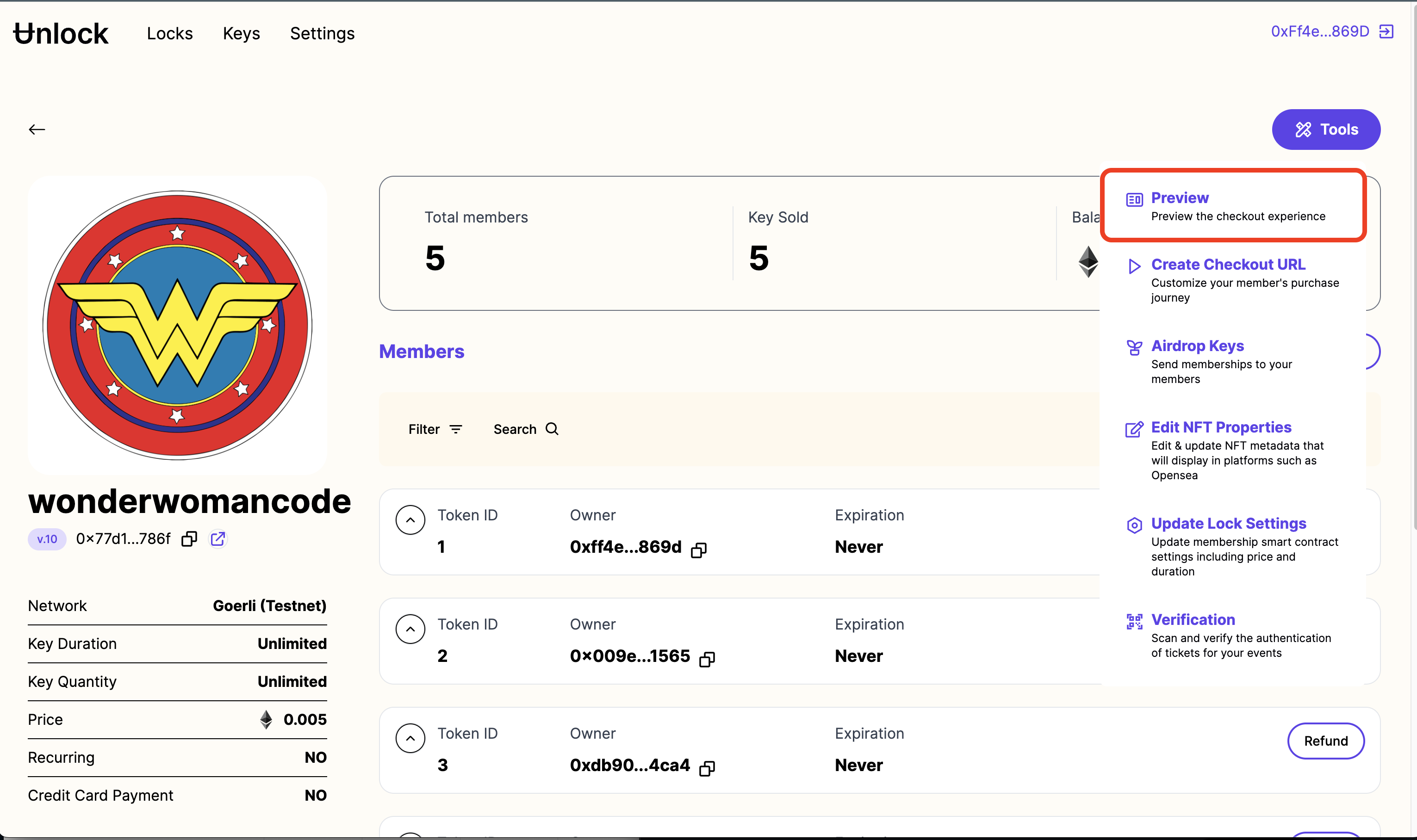This screenshot has width=1417, height=840.
Task: Expand Token ID 1 member details
Action: (x=410, y=519)
